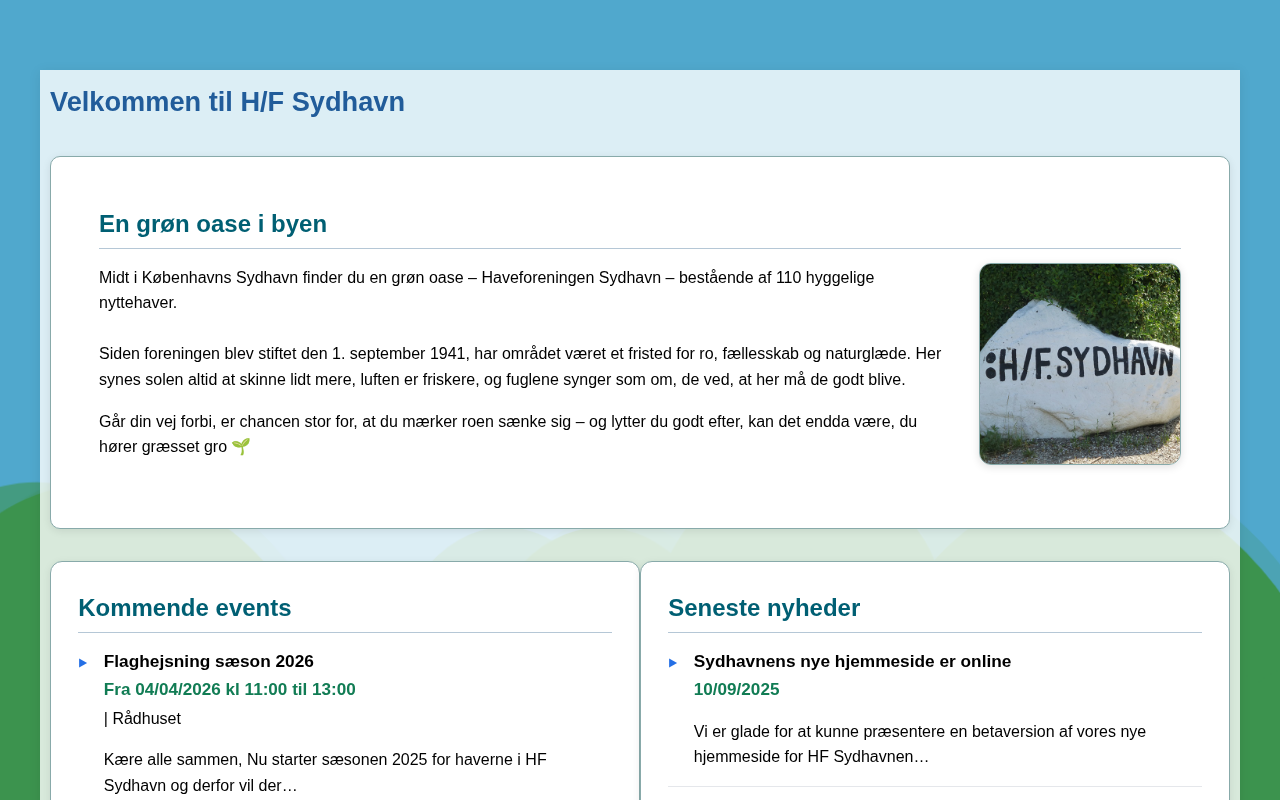1280x800 pixels.
Task: Click the seedling emoji after græsset gro
Action: coord(241,447)
